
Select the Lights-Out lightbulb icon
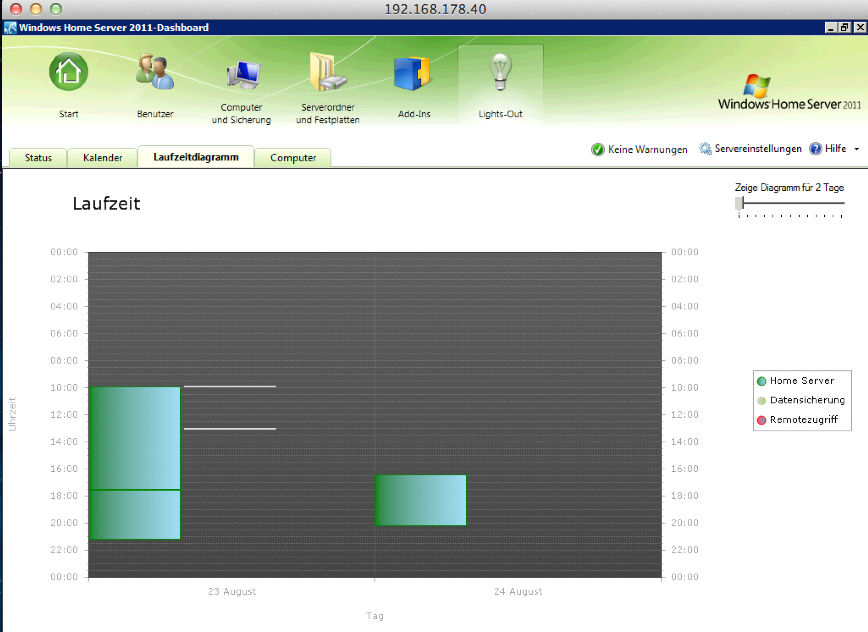pos(500,72)
